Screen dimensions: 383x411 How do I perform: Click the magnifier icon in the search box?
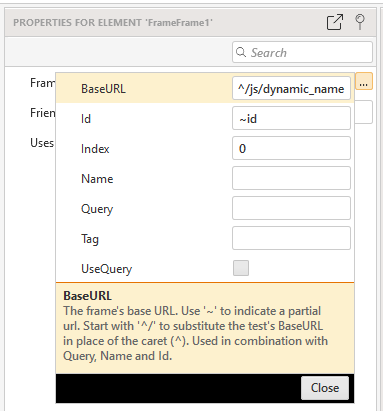(241, 52)
